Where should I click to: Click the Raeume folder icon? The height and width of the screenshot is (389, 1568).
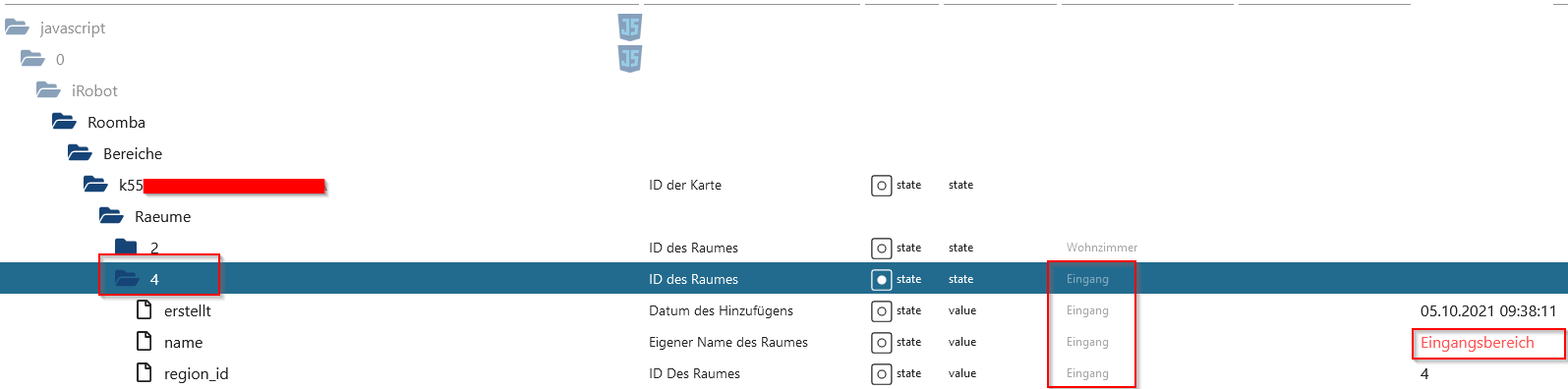click(x=111, y=216)
